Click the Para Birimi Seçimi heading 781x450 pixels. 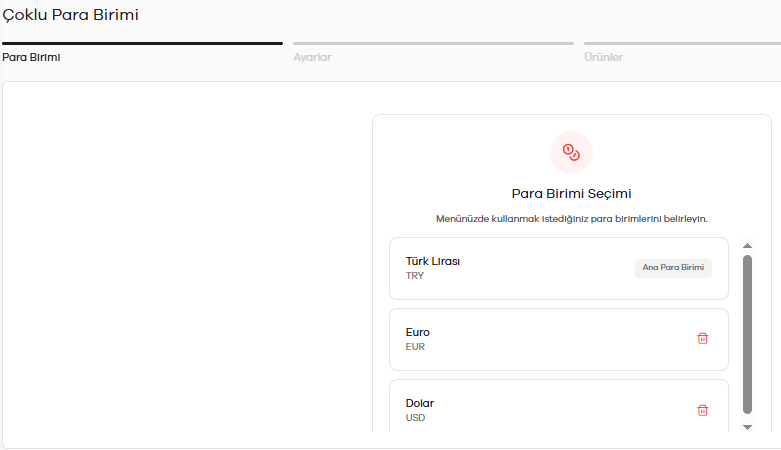571,194
